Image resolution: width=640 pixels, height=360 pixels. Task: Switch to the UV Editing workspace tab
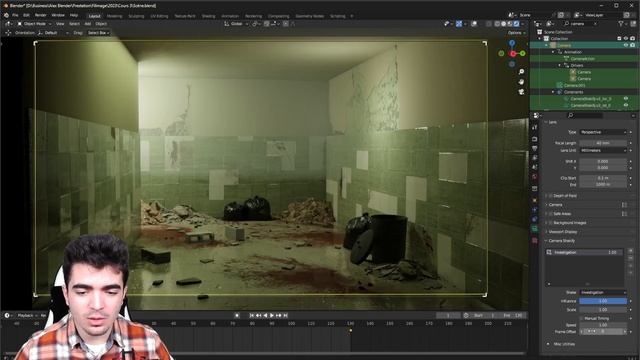[x=159, y=16]
